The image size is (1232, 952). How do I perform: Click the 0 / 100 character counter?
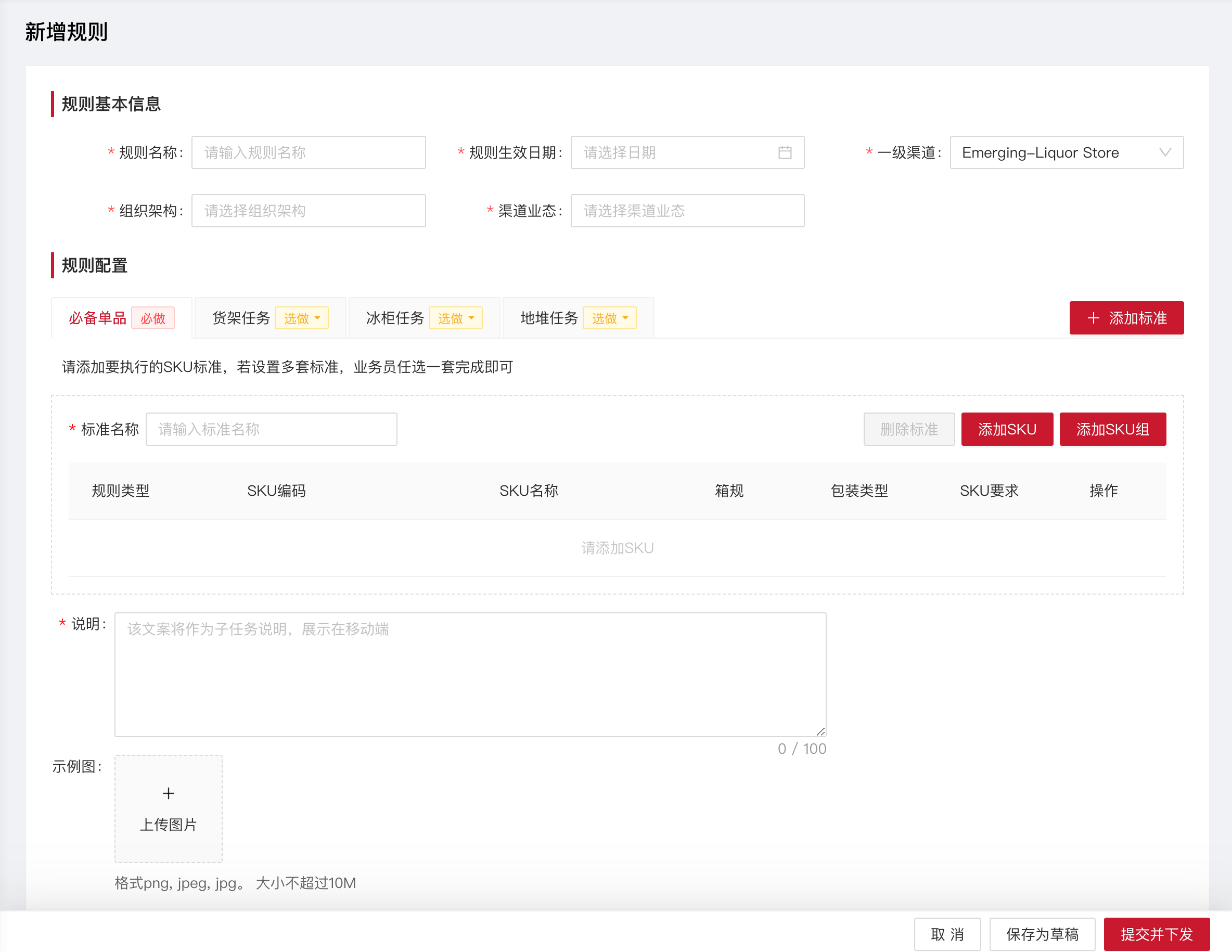[x=802, y=749]
